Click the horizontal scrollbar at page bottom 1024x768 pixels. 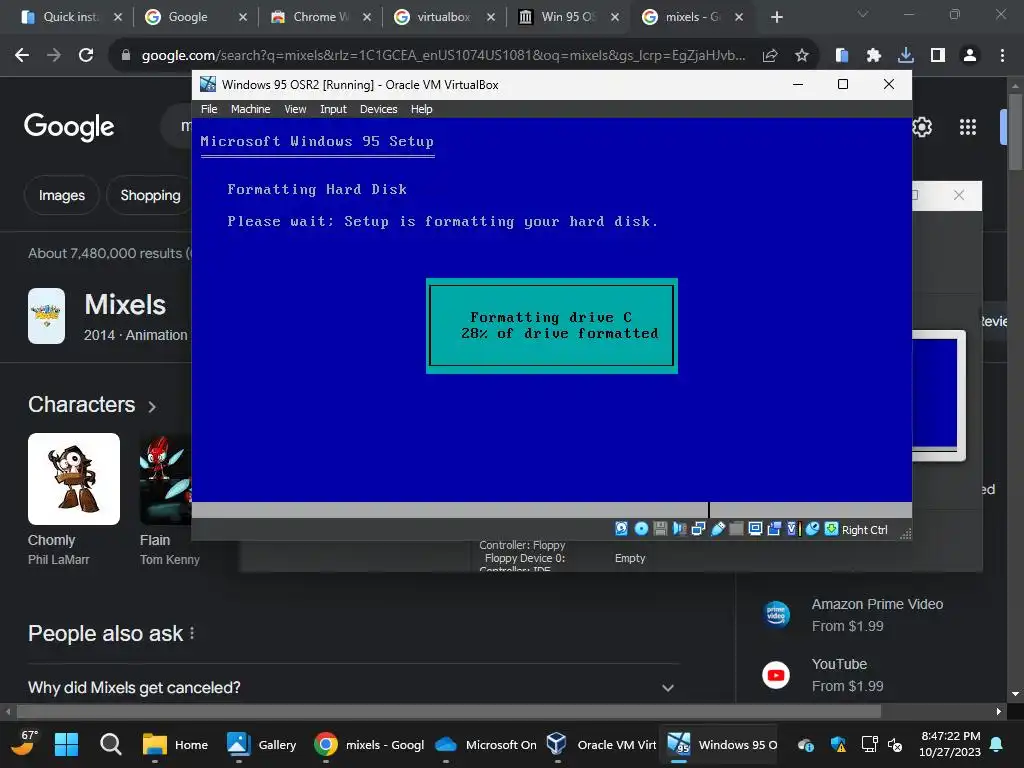449,711
